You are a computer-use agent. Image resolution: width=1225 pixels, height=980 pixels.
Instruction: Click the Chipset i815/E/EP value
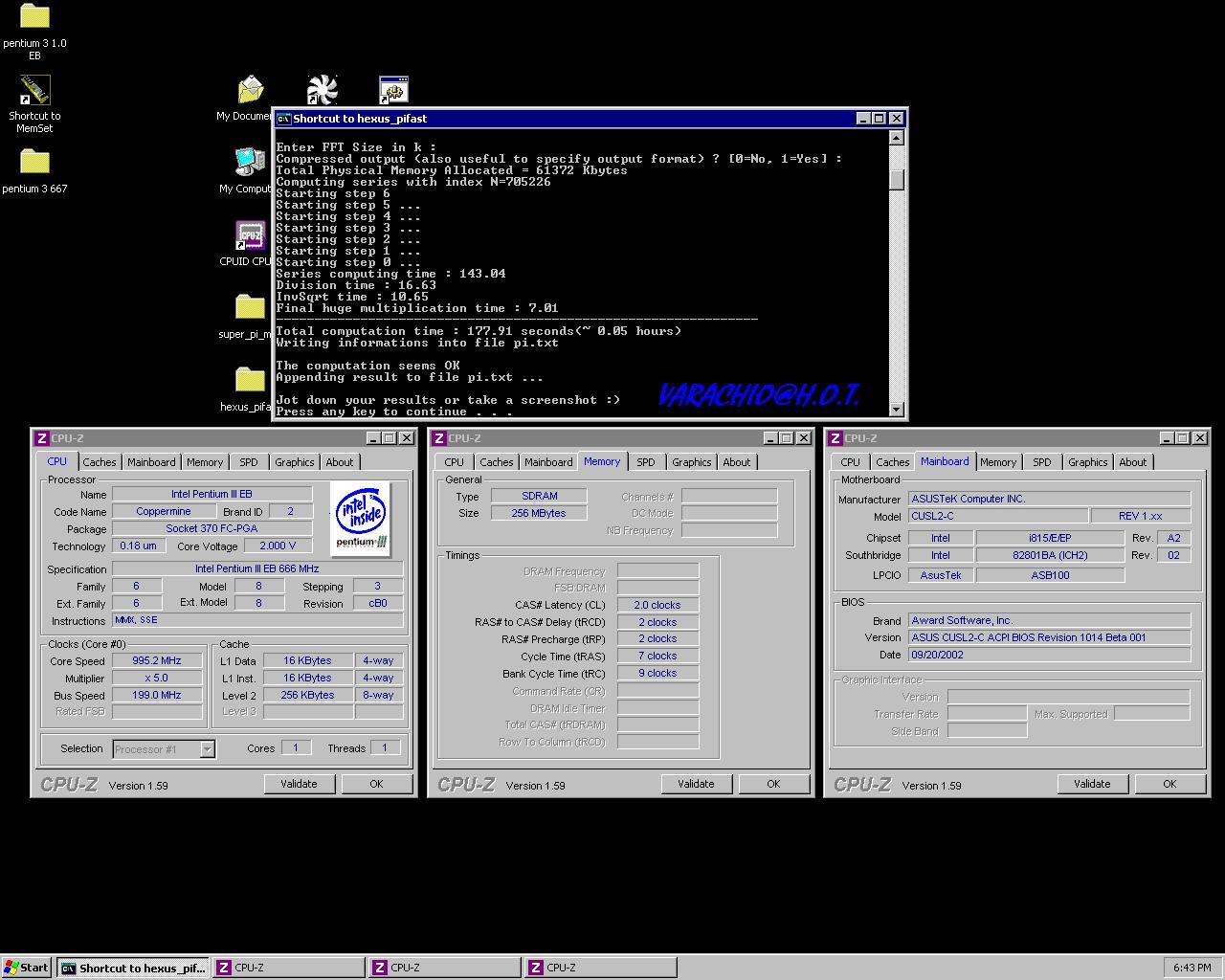point(1050,538)
